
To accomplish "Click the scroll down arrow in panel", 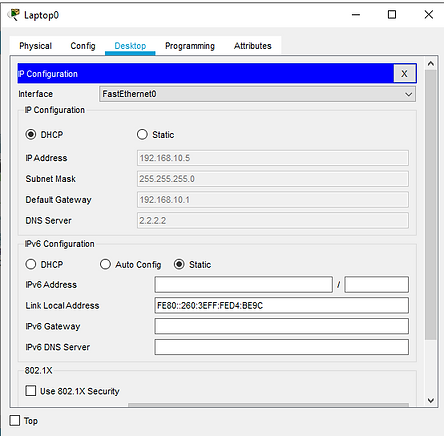I will (431, 400).
